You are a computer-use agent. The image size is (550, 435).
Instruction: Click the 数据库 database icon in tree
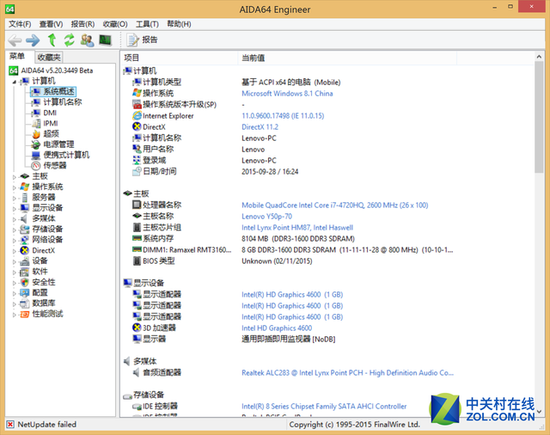(x=25, y=303)
